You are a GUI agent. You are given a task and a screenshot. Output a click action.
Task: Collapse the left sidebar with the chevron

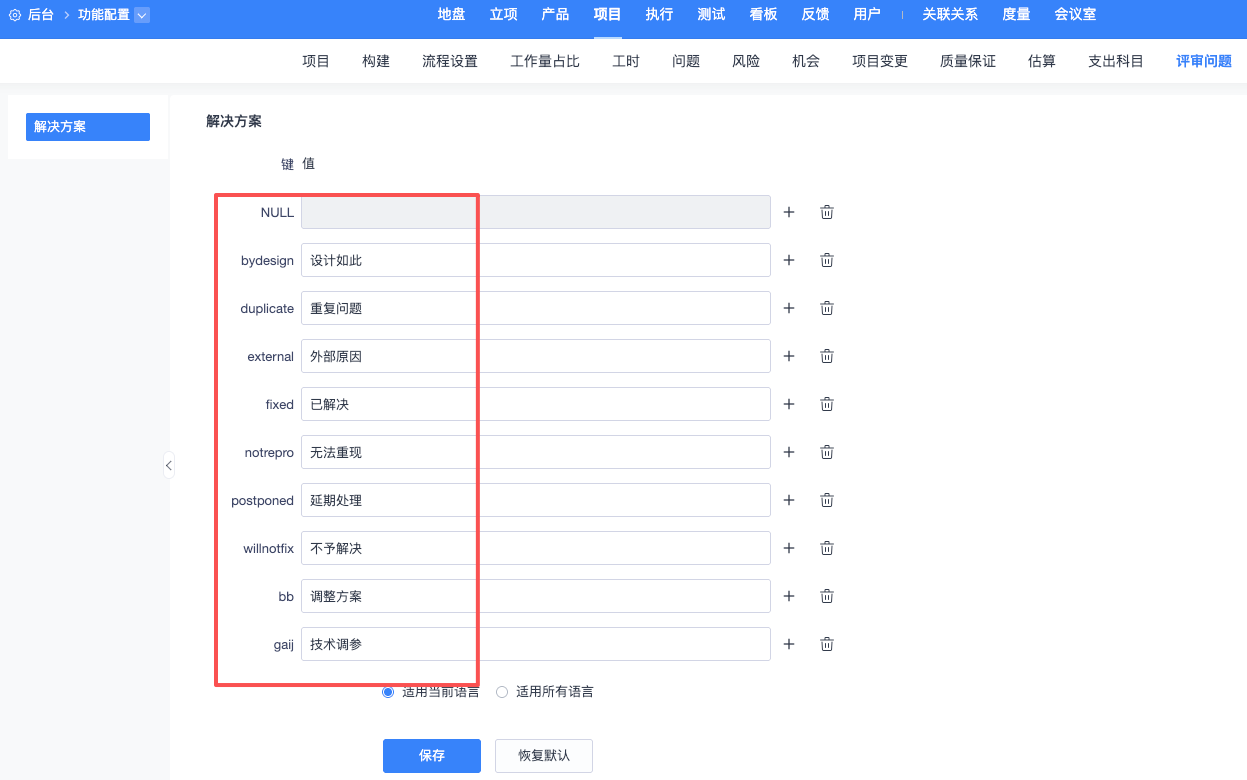click(x=169, y=465)
